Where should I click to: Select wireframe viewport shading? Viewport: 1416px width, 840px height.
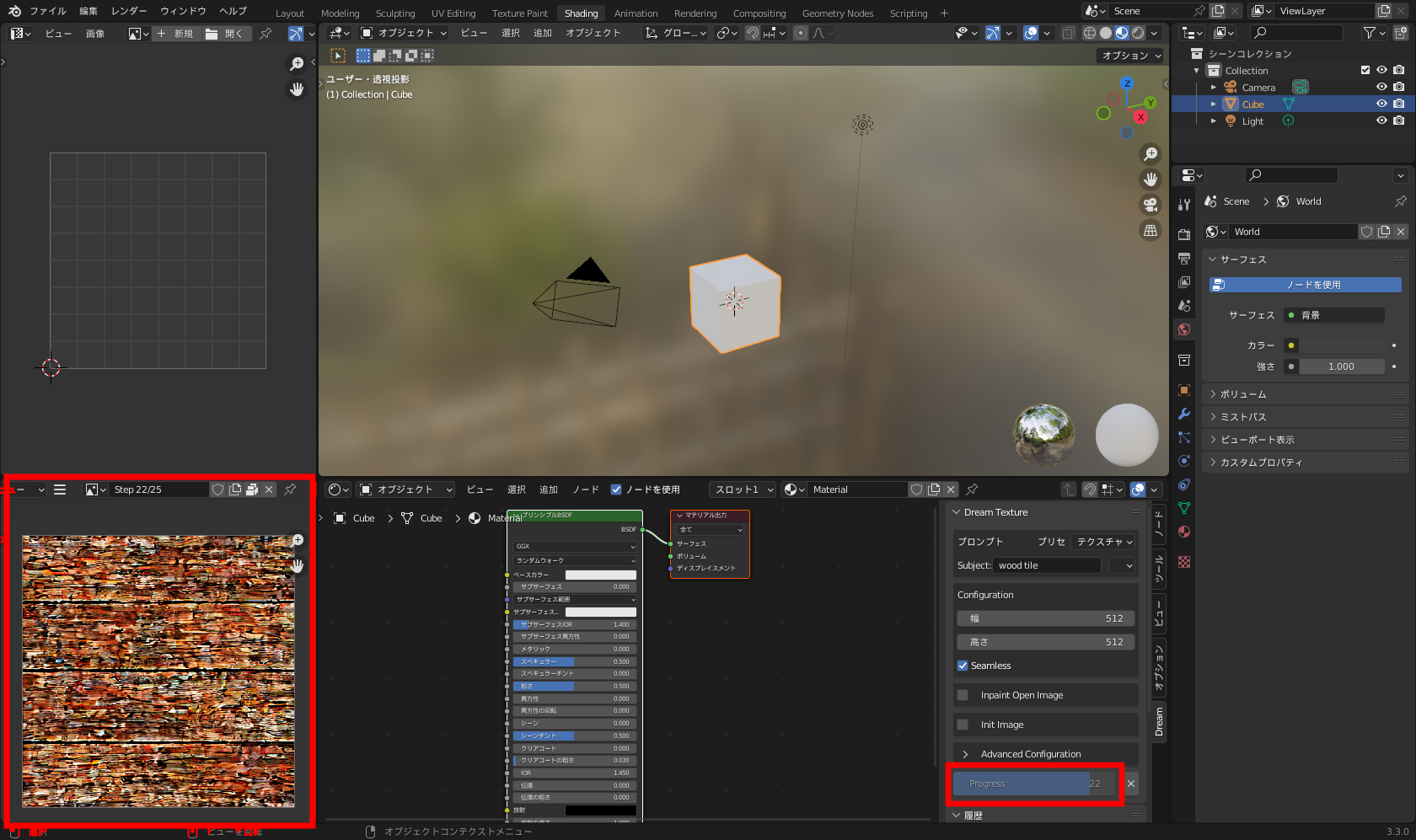coord(1090,33)
